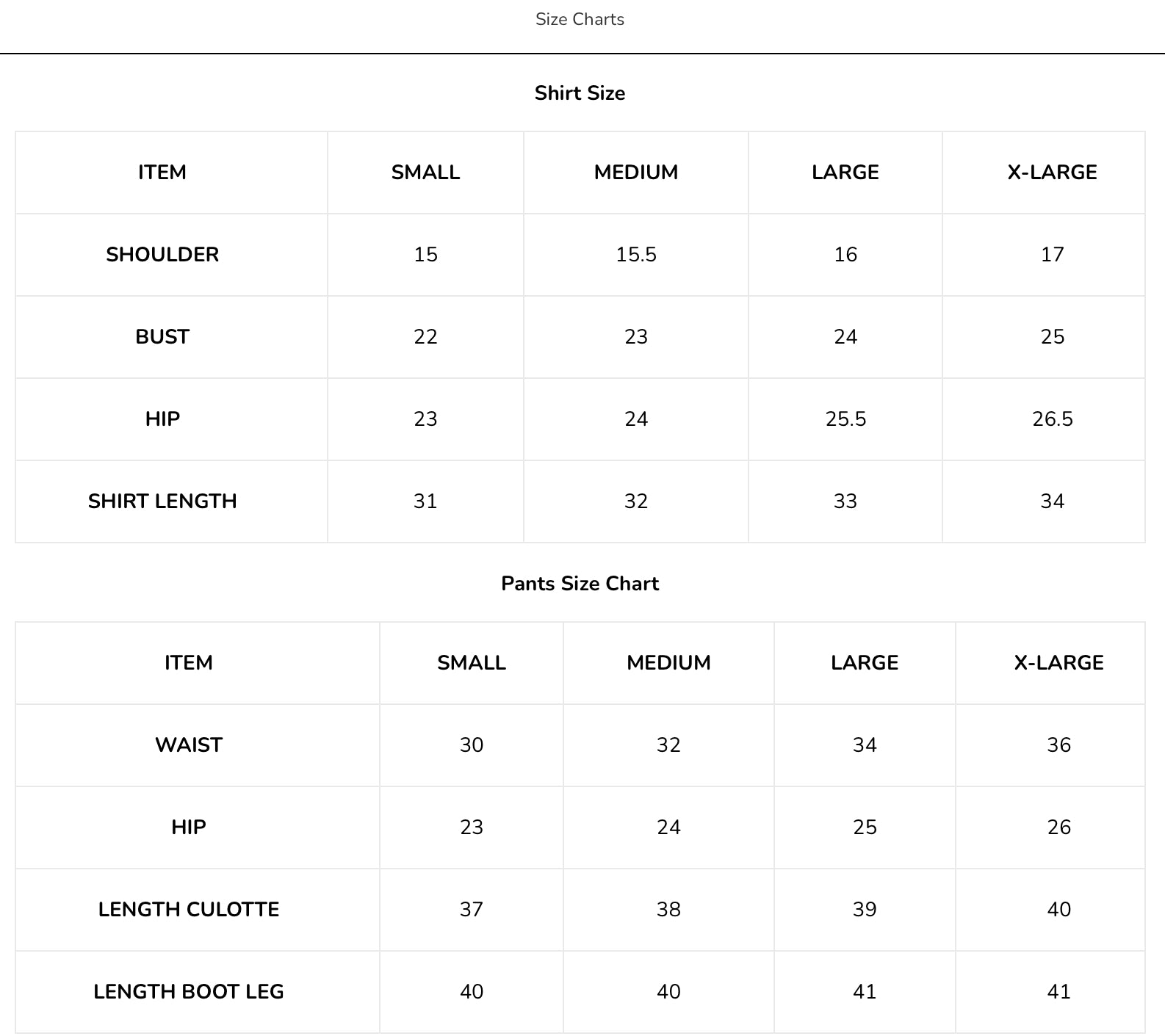Select the shirt table X-LARGE column header
1165x1036 pixels.
pos(1052,173)
